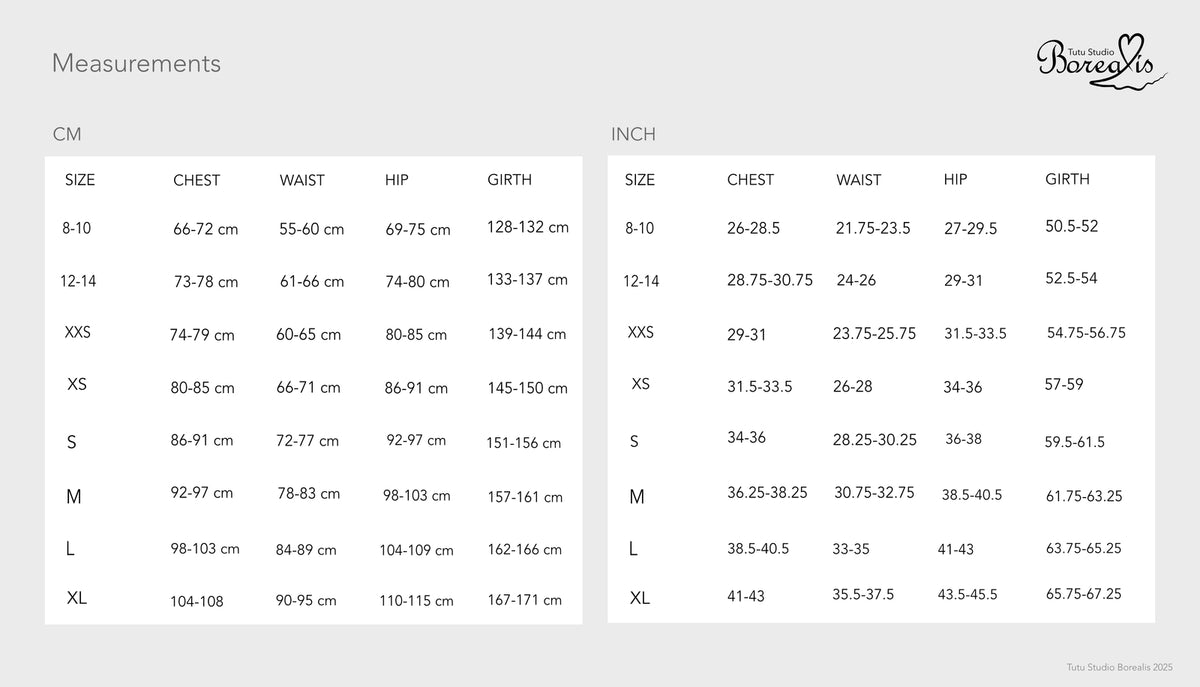The width and height of the screenshot is (1200, 687).
Task: Select the GIRTH column header in CM table
Action: [x=509, y=180]
